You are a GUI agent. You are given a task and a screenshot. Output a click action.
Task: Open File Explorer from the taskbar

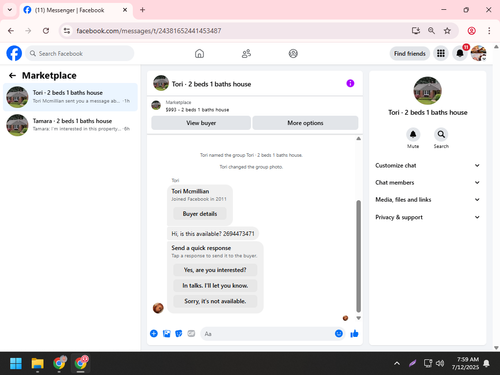tap(37, 363)
